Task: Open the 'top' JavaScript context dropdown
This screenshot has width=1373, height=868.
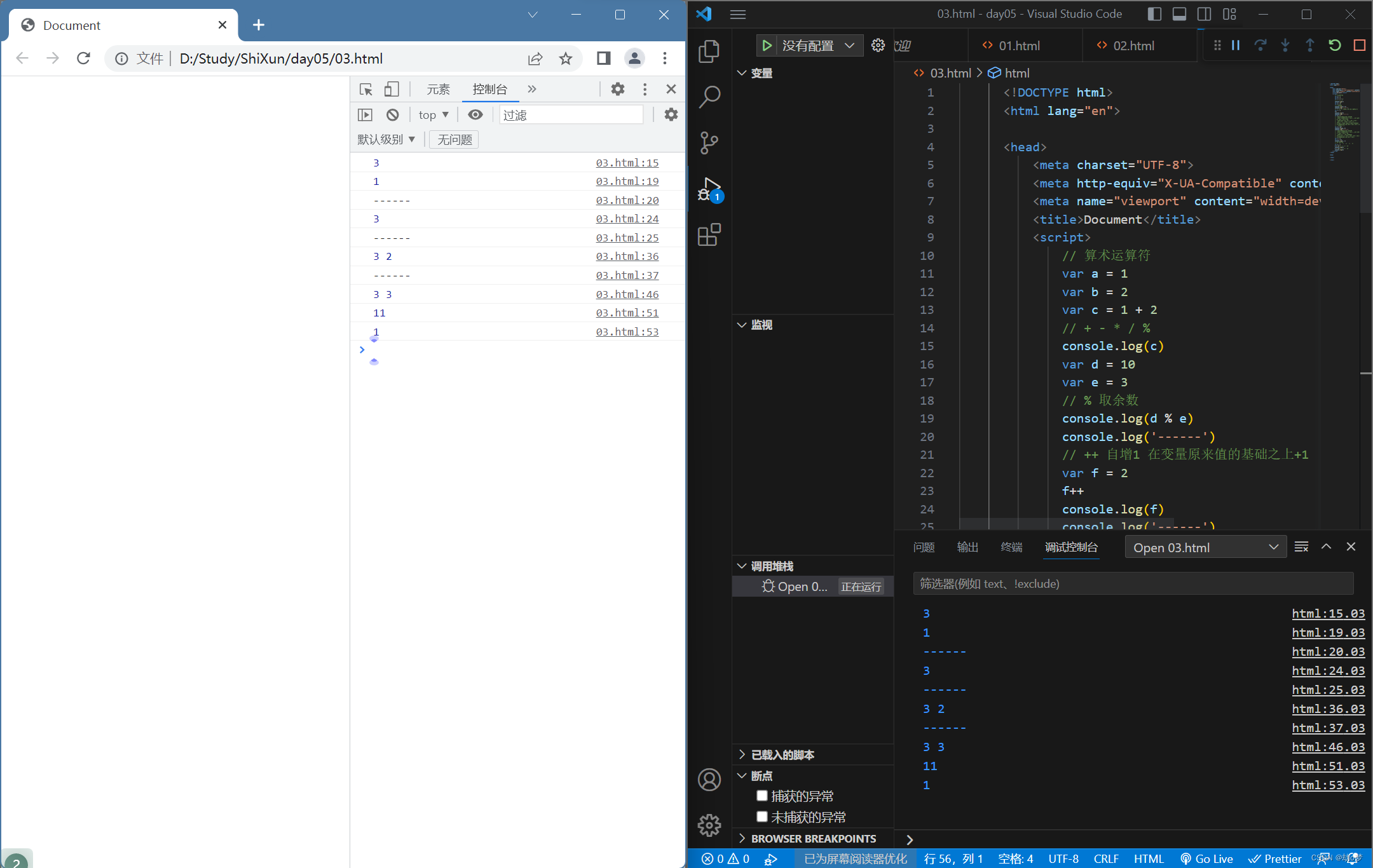Action: coord(434,115)
